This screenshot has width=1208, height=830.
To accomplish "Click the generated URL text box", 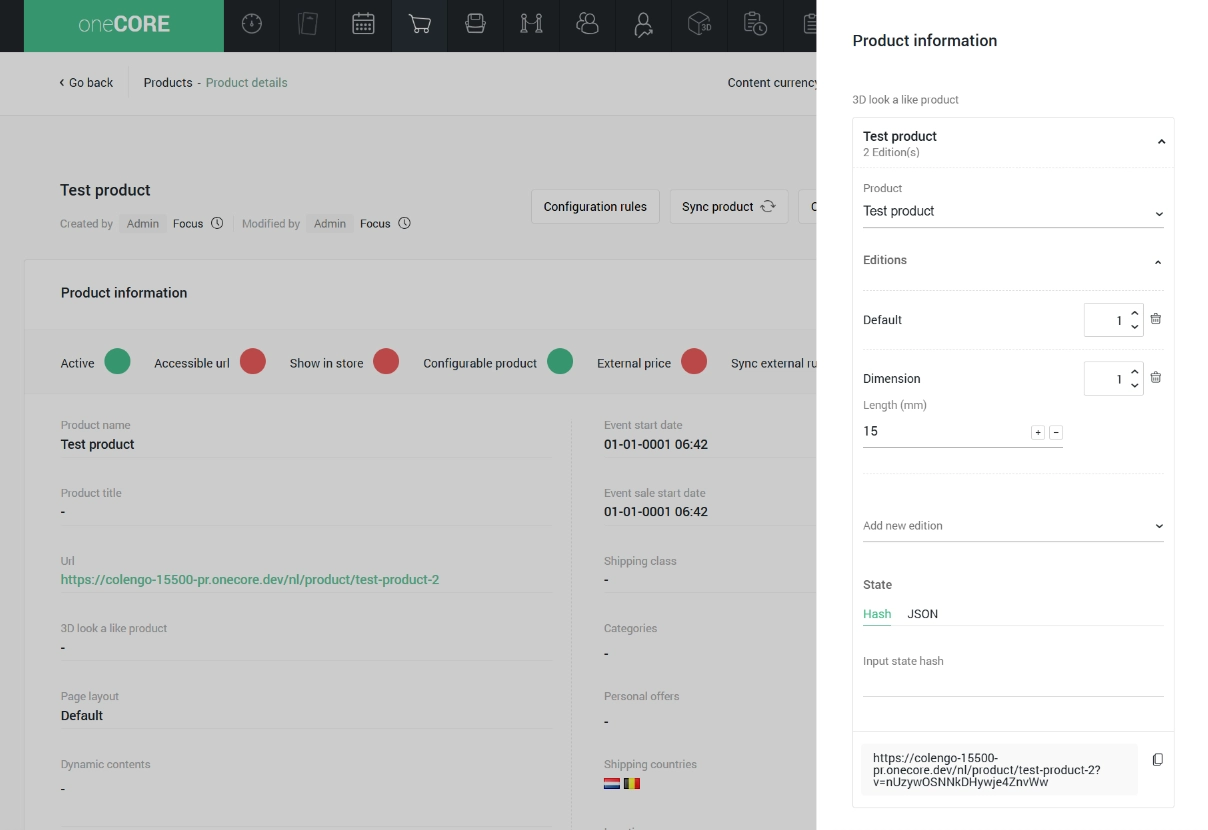I will (x=1000, y=770).
